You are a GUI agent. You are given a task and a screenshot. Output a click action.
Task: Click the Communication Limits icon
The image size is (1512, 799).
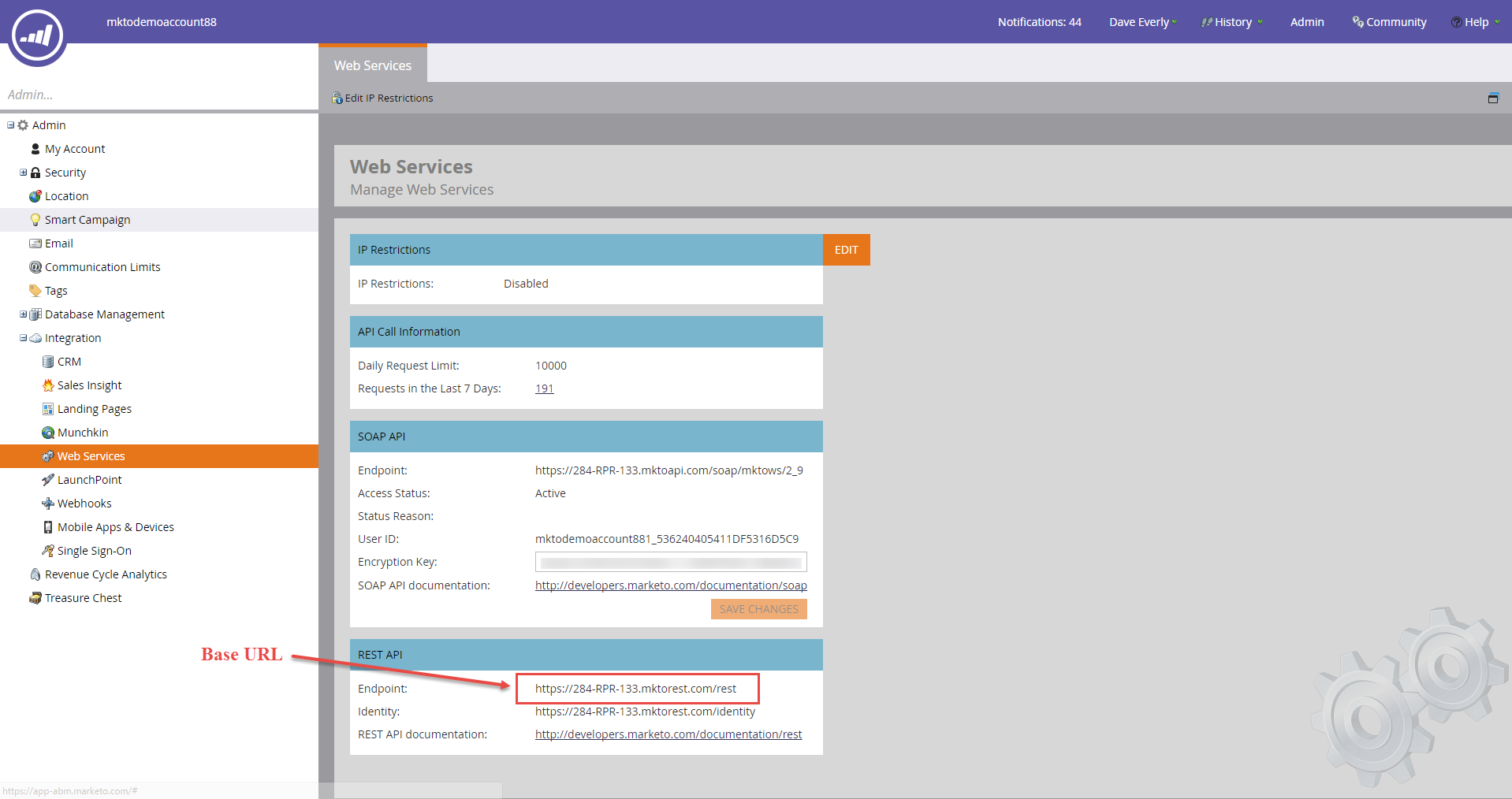[35, 267]
